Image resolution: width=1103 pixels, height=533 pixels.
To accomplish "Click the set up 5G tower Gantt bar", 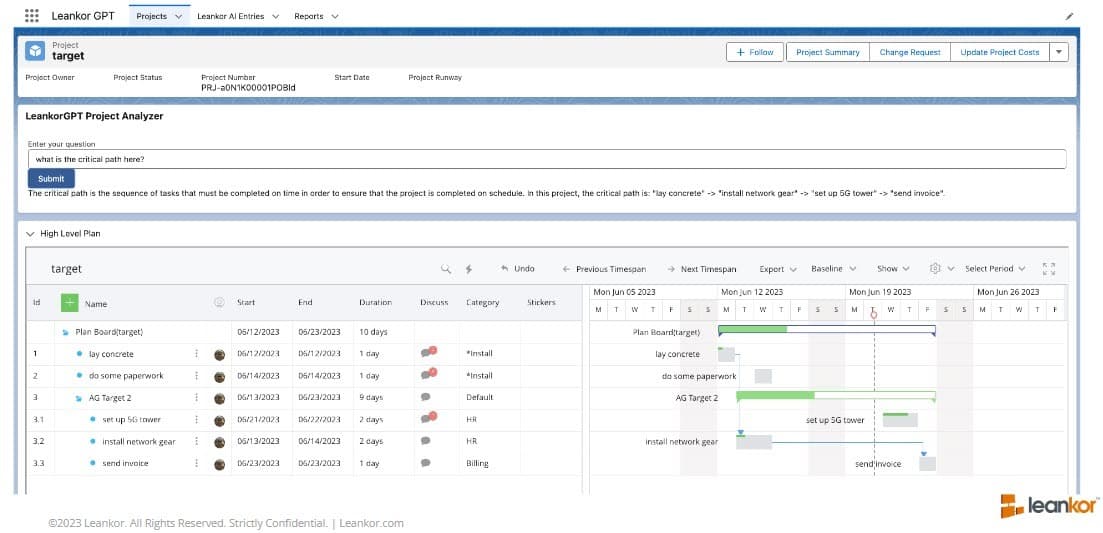I will point(900,420).
